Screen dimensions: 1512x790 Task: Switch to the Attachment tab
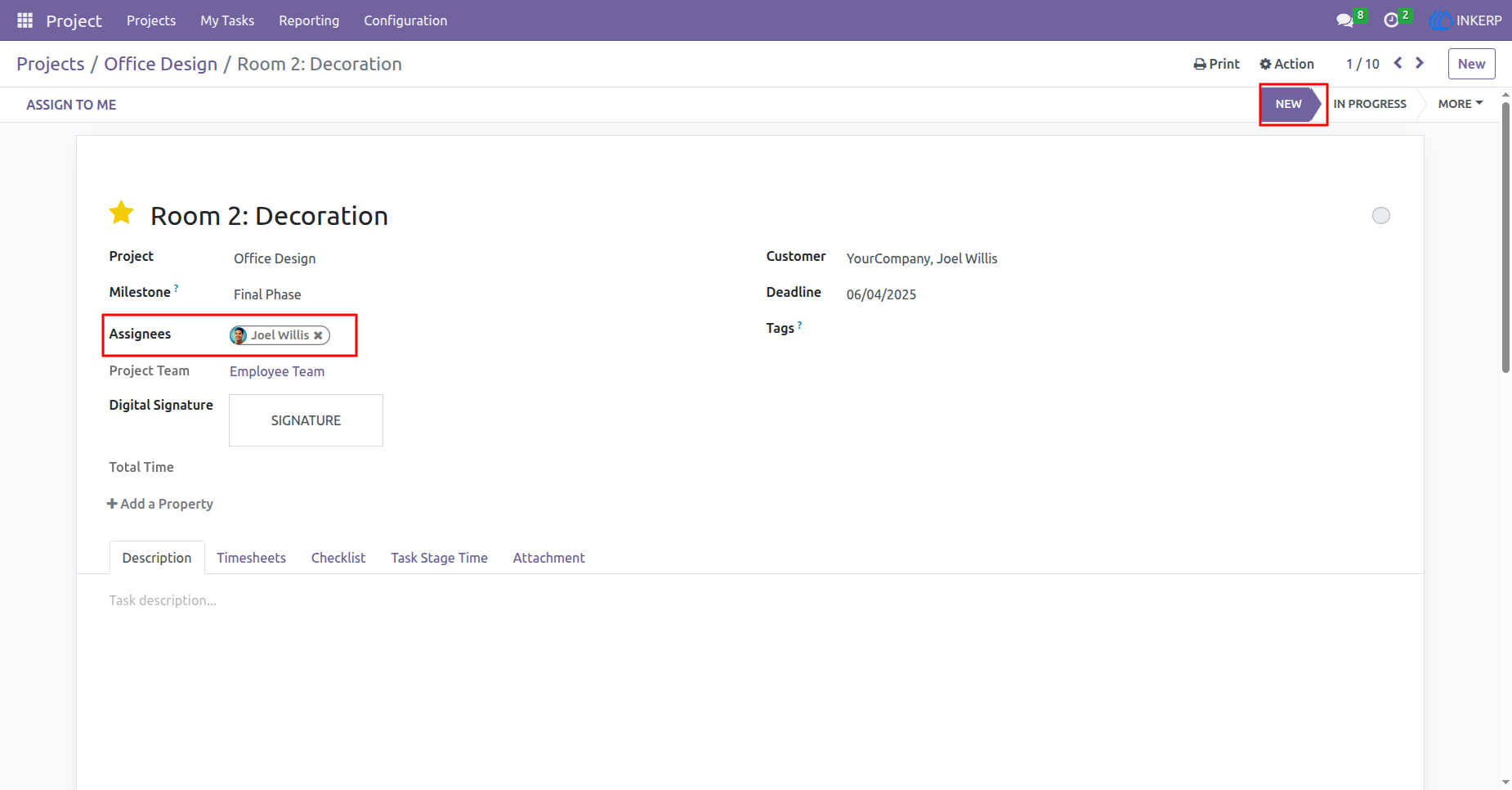click(x=548, y=558)
